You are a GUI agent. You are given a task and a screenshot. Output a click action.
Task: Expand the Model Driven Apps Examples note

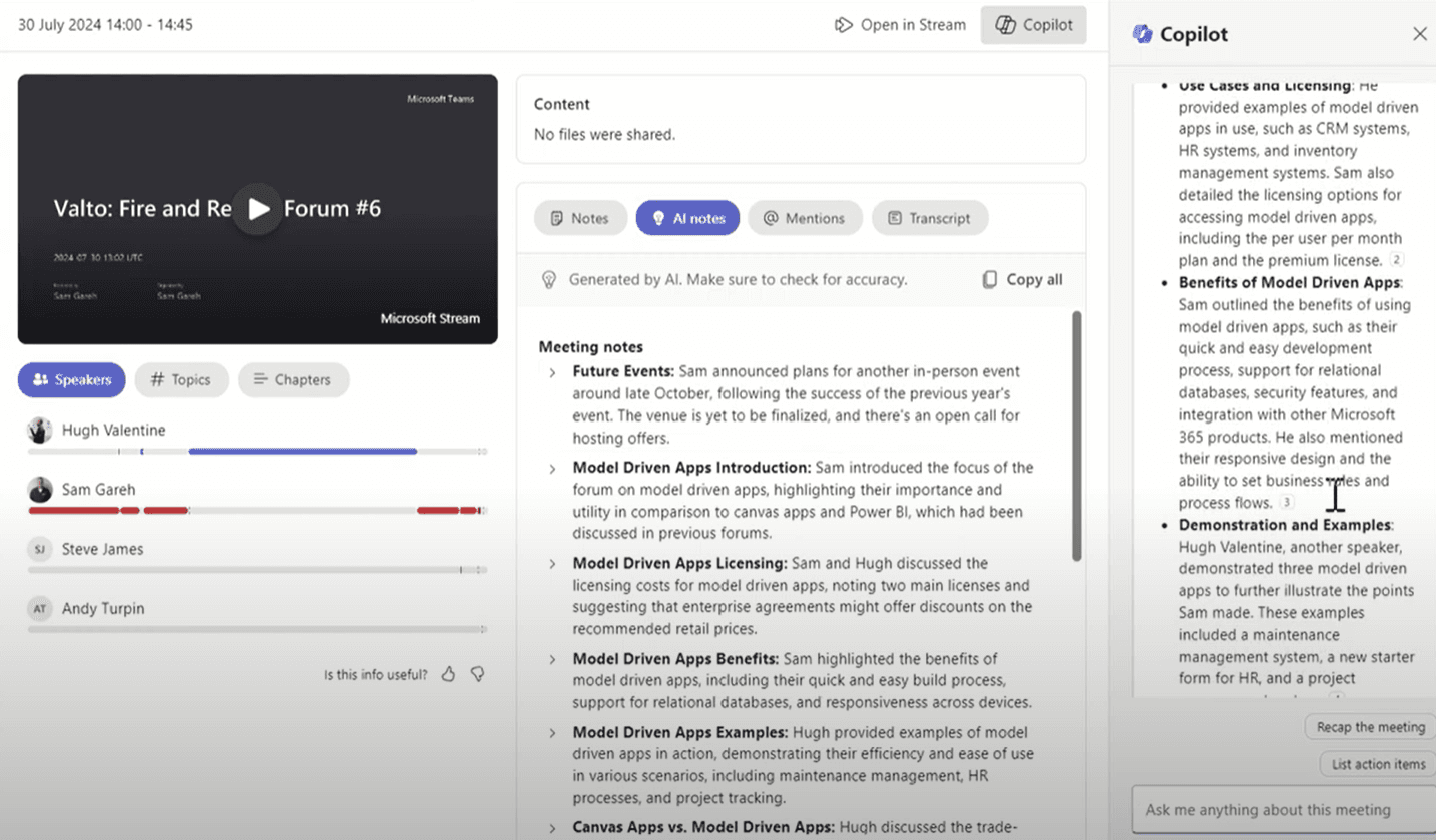(x=551, y=733)
